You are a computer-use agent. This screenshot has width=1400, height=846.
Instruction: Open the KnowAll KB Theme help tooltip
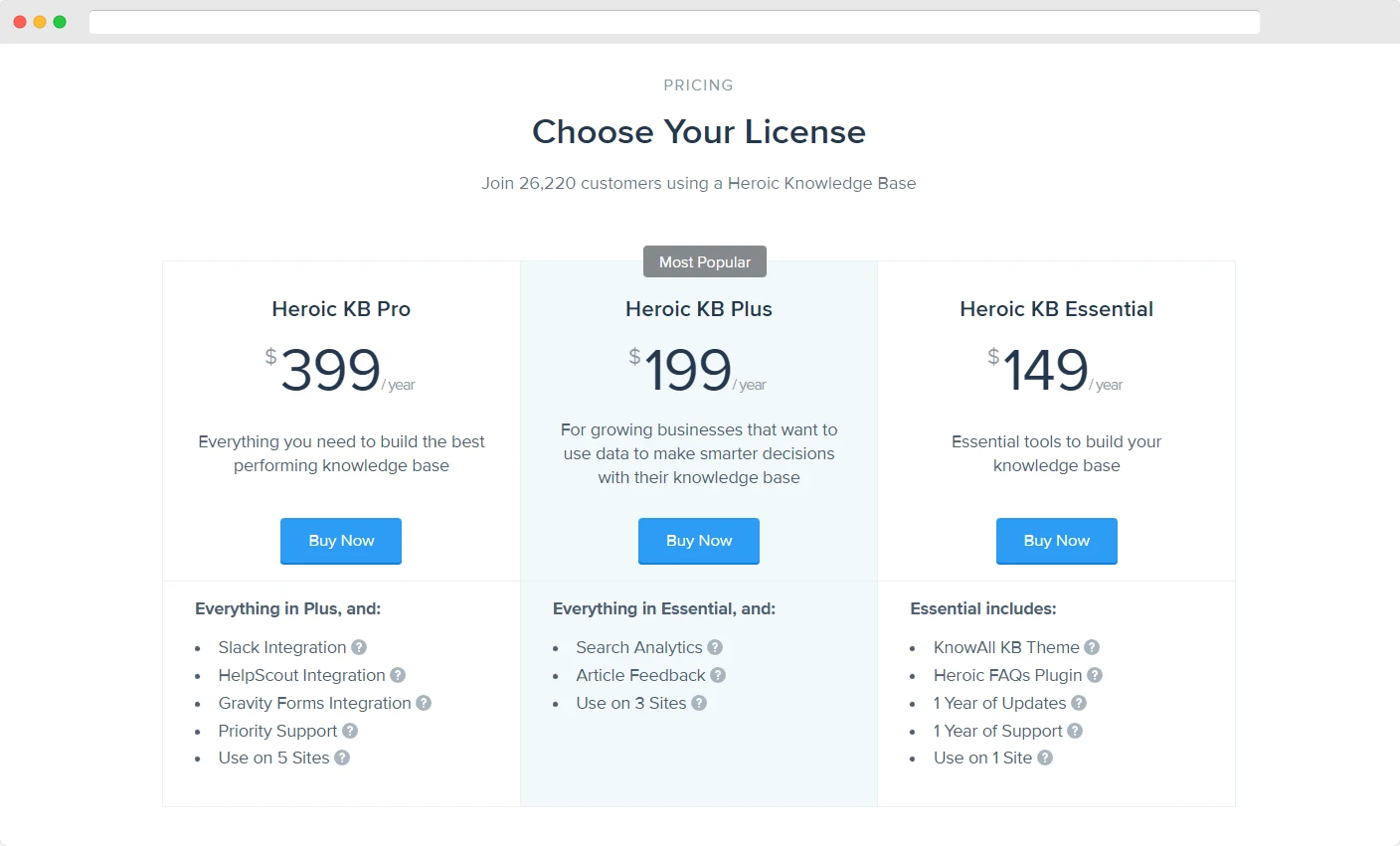(1091, 647)
